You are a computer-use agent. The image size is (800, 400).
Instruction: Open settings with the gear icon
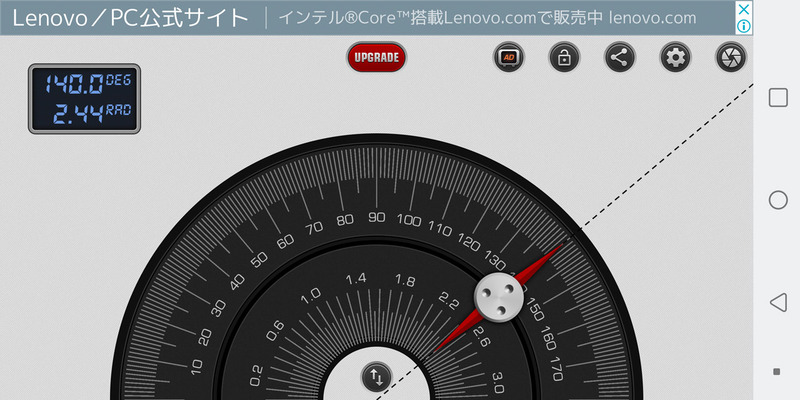point(676,57)
